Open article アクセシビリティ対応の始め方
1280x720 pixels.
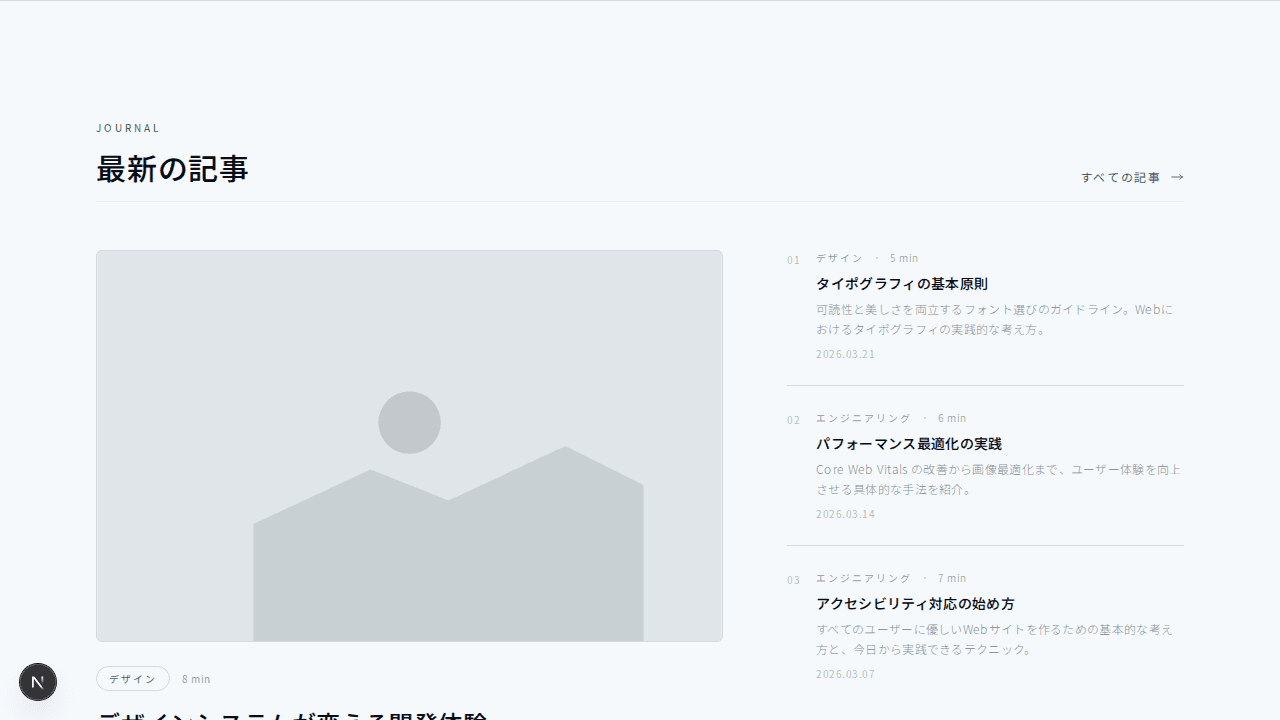point(915,604)
